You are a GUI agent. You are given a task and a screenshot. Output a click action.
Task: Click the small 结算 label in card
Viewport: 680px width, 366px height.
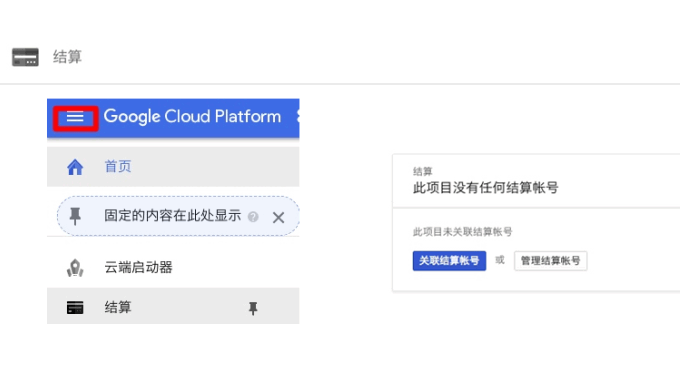(422, 171)
